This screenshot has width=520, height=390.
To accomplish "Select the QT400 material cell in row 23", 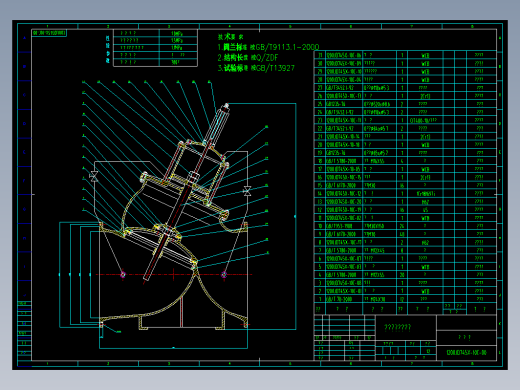I will (425, 120).
